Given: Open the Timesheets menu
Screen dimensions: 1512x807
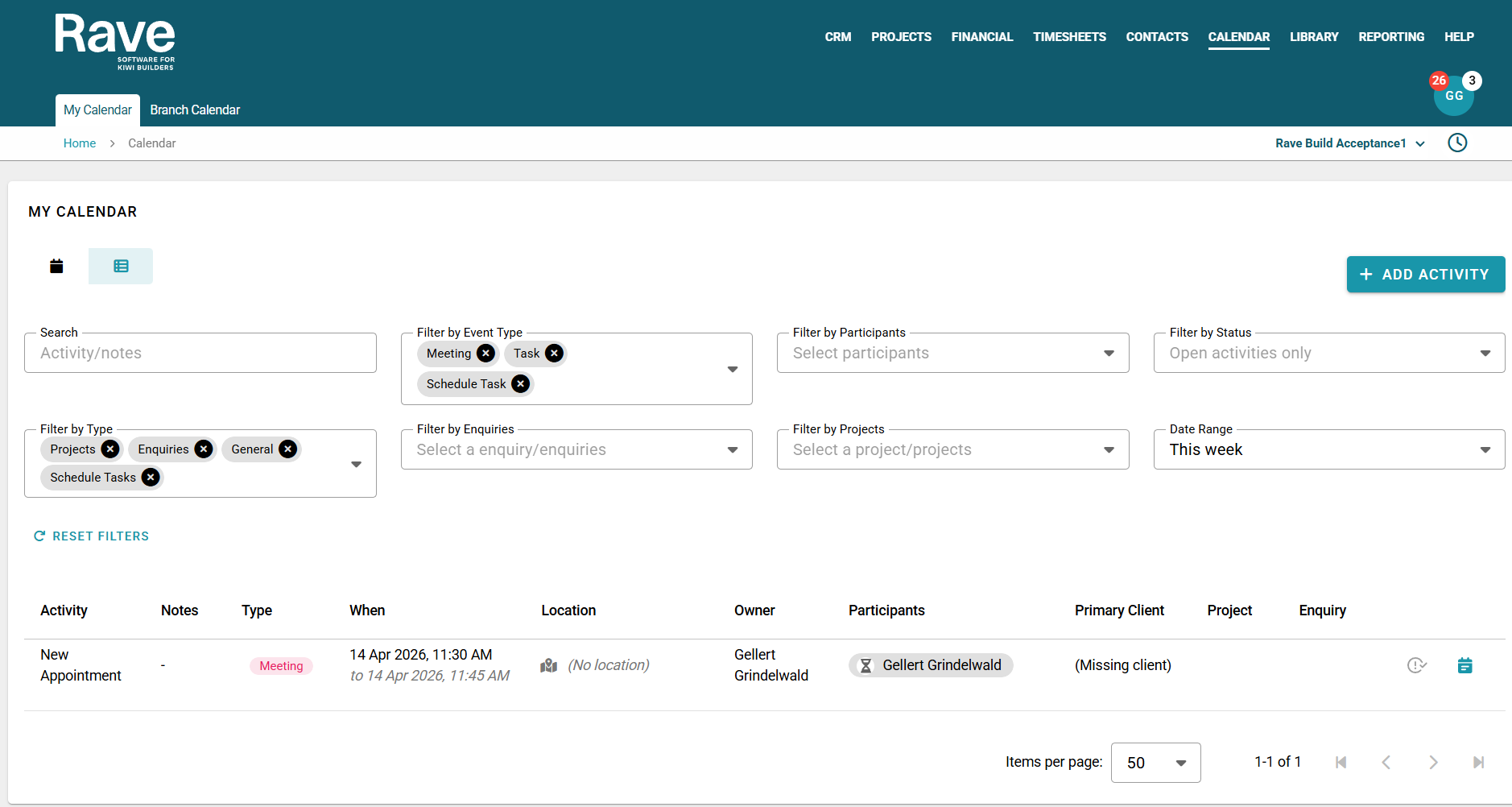Looking at the screenshot, I should [1069, 37].
